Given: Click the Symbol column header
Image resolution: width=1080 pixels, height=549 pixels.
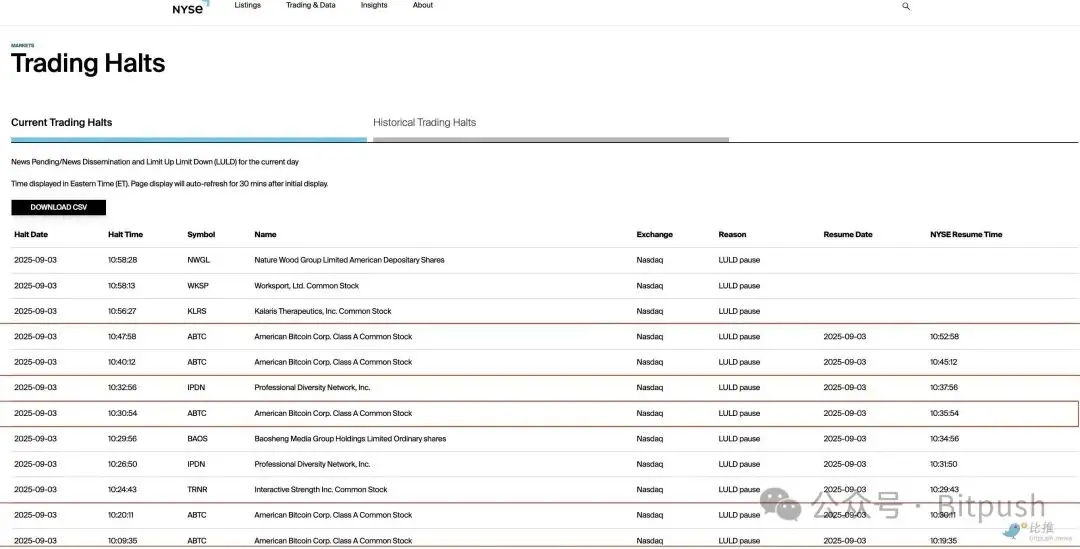Looking at the screenshot, I should (201, 235).
